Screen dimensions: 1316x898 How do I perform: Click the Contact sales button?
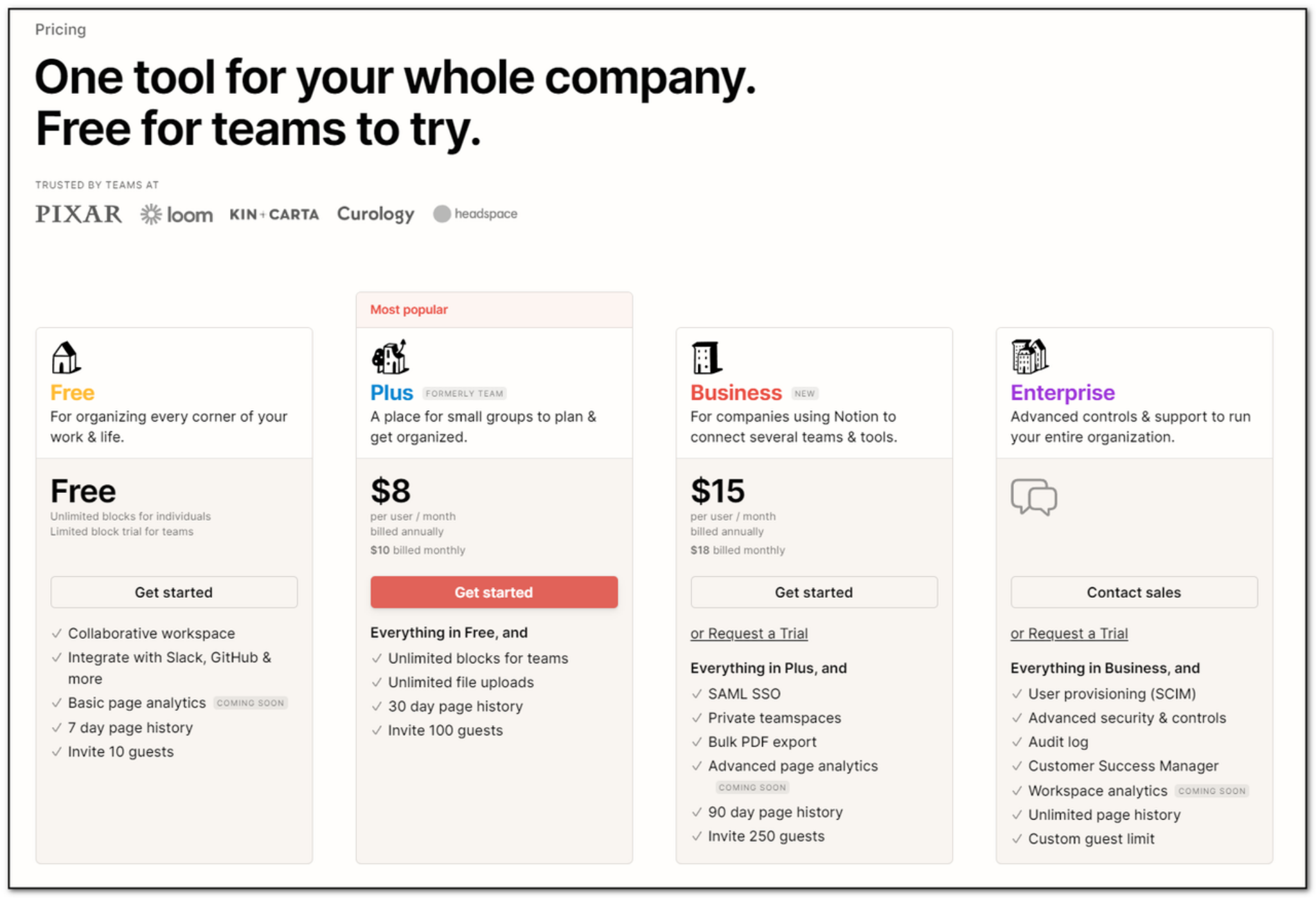(x=1134, y=592)
